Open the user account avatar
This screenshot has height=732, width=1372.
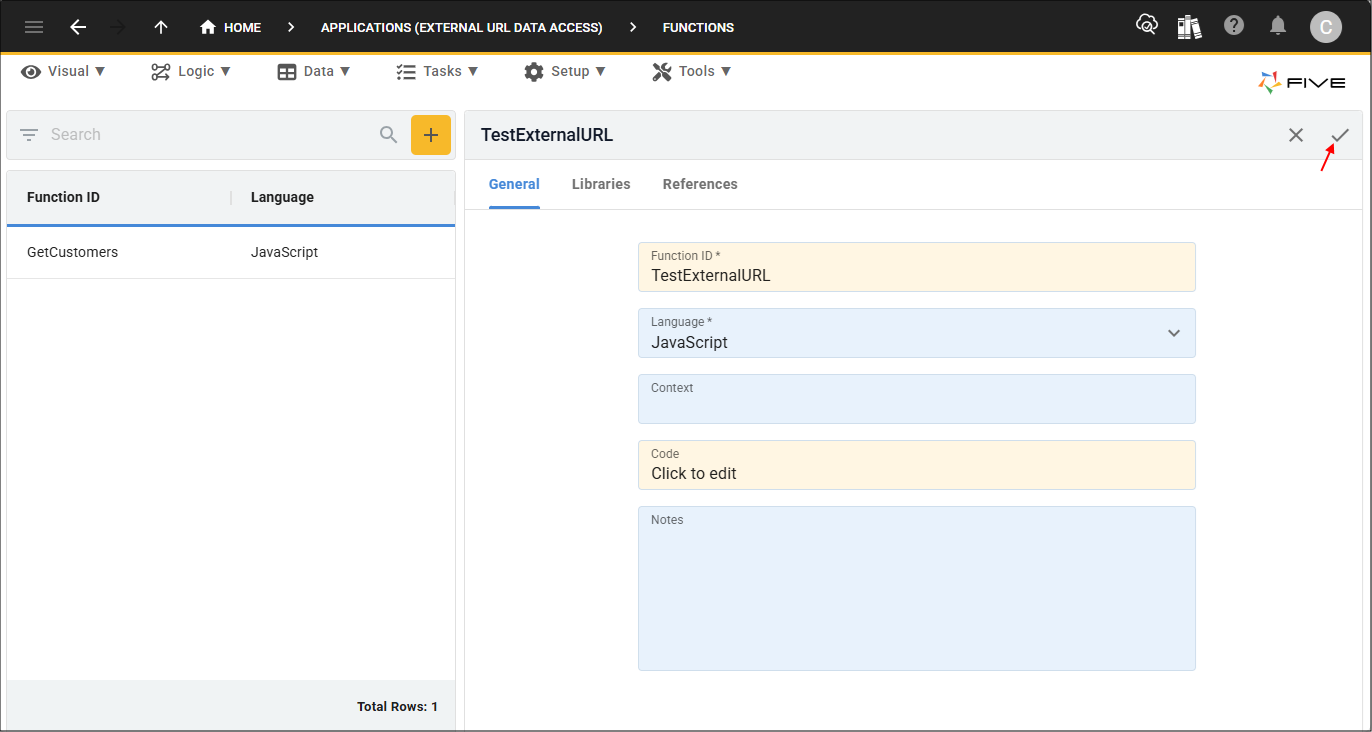pyautogui.click(x=1326, y=27)
